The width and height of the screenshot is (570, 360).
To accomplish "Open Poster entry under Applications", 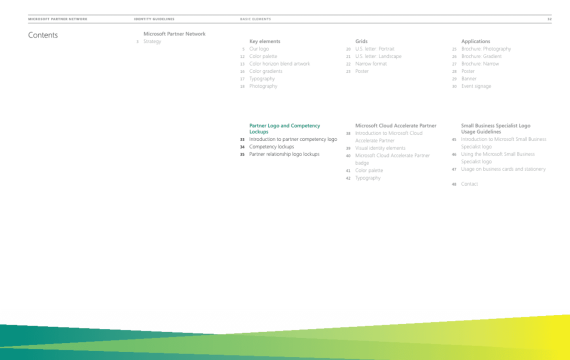I will pyautogui.click(x=468, y=71).
